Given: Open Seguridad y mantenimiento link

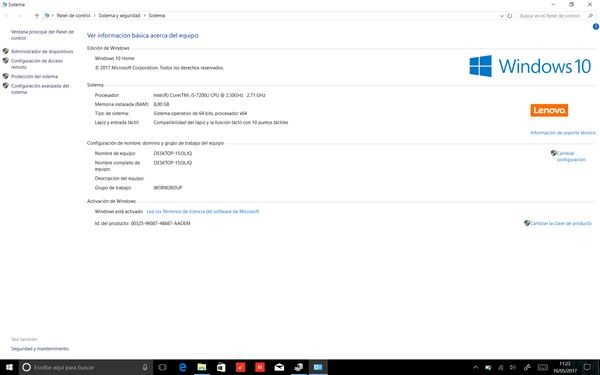Looking at the screenshot, I should tap(40, 349).
